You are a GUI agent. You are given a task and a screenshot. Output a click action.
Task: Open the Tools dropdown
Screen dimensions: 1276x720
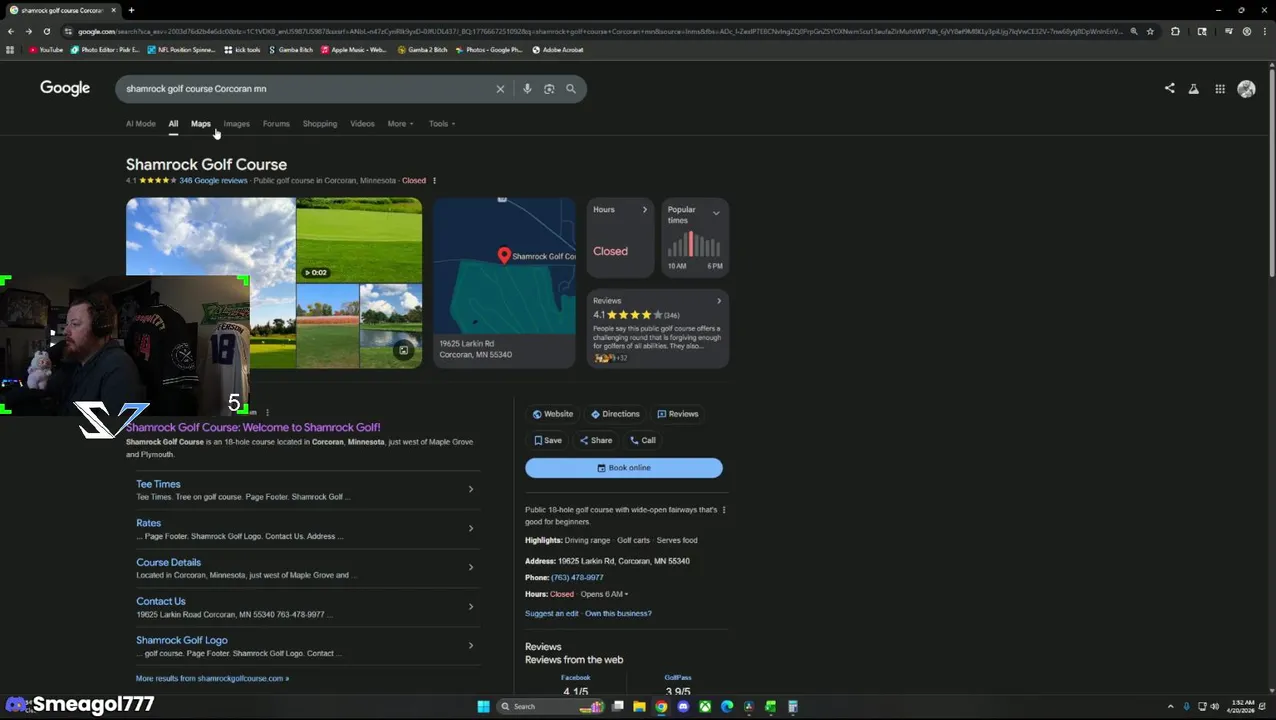[442, 124]
